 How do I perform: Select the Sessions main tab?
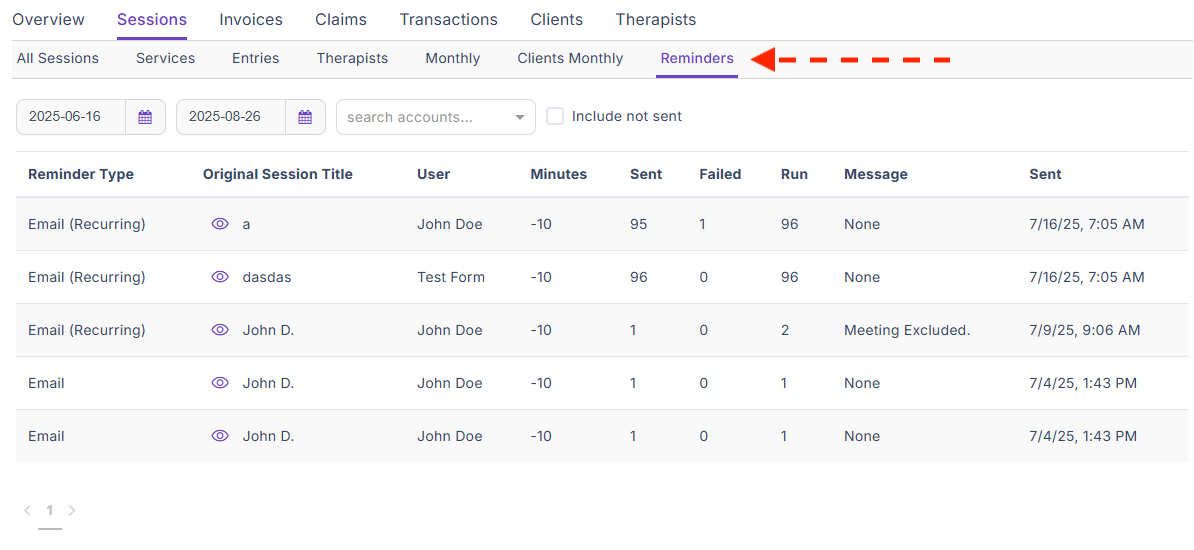pyautogui.click(x=152, y=20)
